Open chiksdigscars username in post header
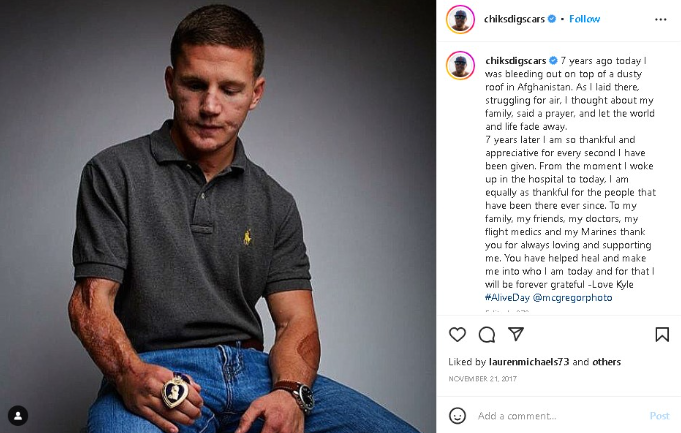The height and width of the screenshot is (433, 681). pos(514,19)
